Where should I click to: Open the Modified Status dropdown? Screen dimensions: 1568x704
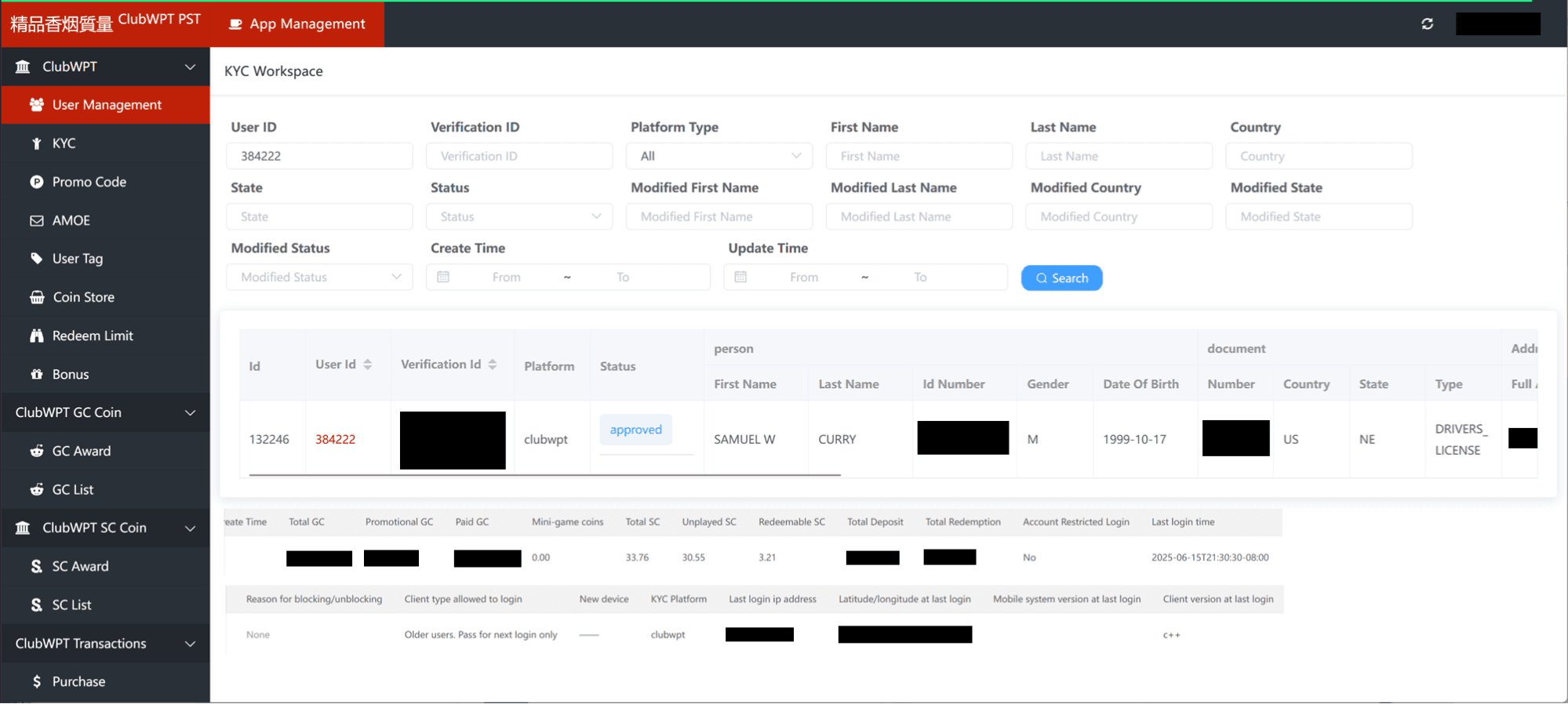[319, 277]
